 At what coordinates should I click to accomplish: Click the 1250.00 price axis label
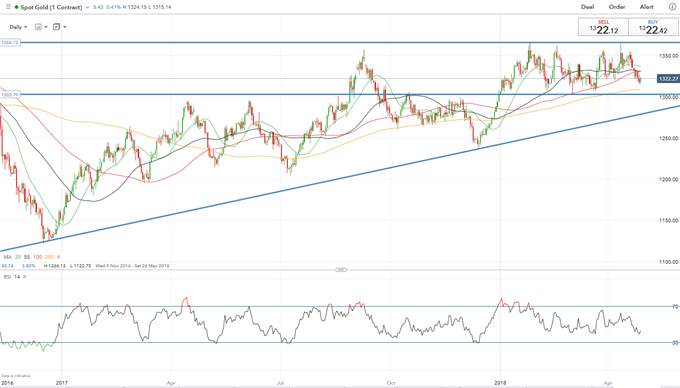(x=669, y=138)
